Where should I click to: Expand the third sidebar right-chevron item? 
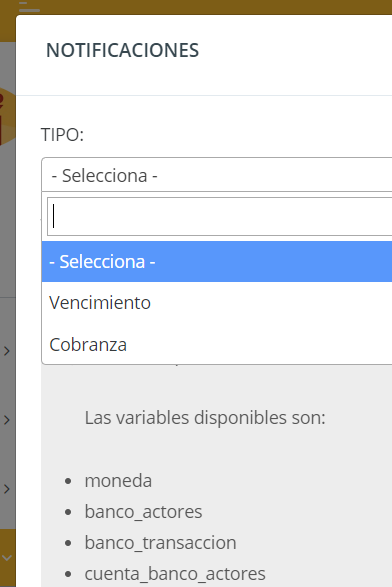coord(7,489)
